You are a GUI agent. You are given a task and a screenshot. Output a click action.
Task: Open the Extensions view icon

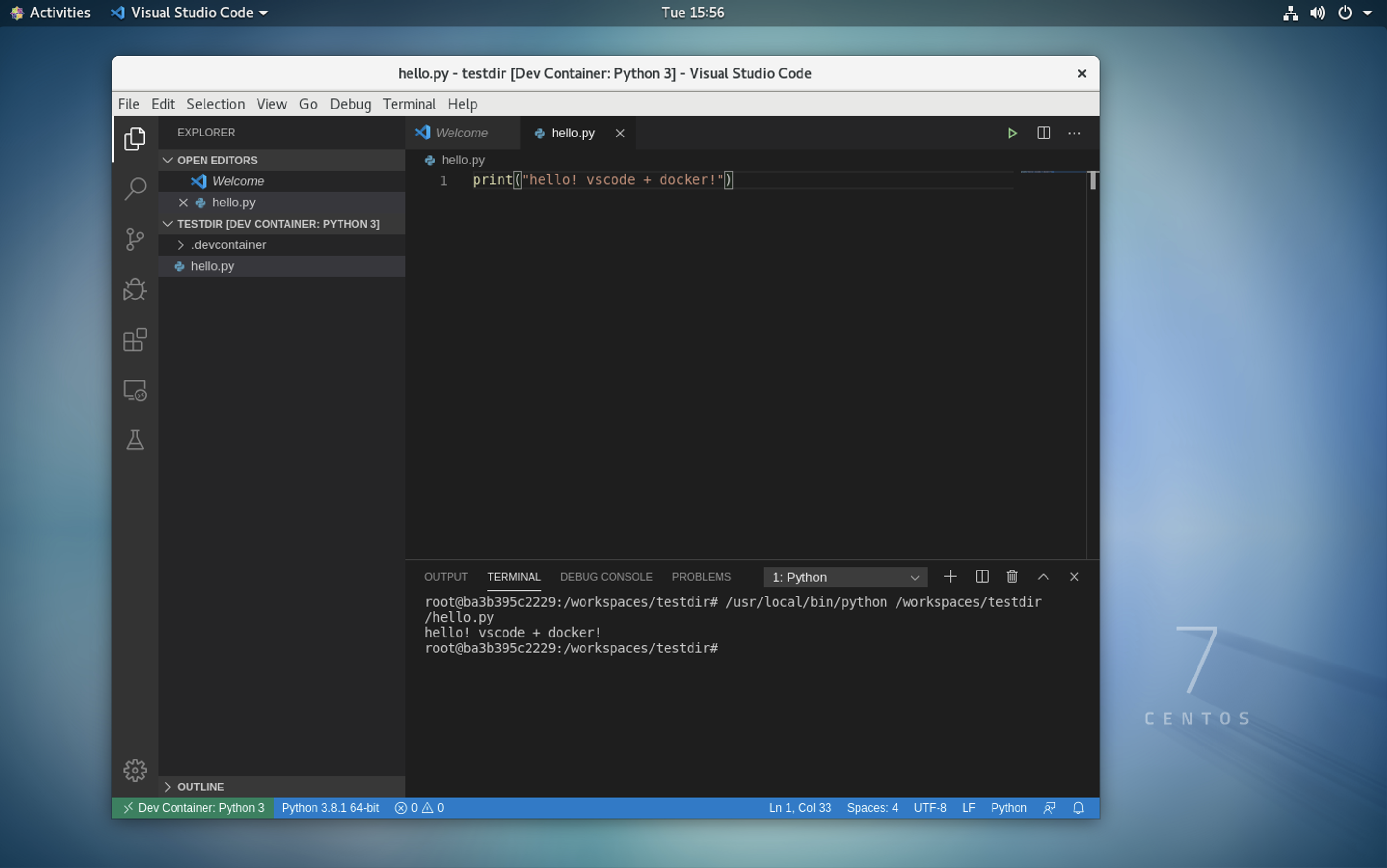[135, 340]
